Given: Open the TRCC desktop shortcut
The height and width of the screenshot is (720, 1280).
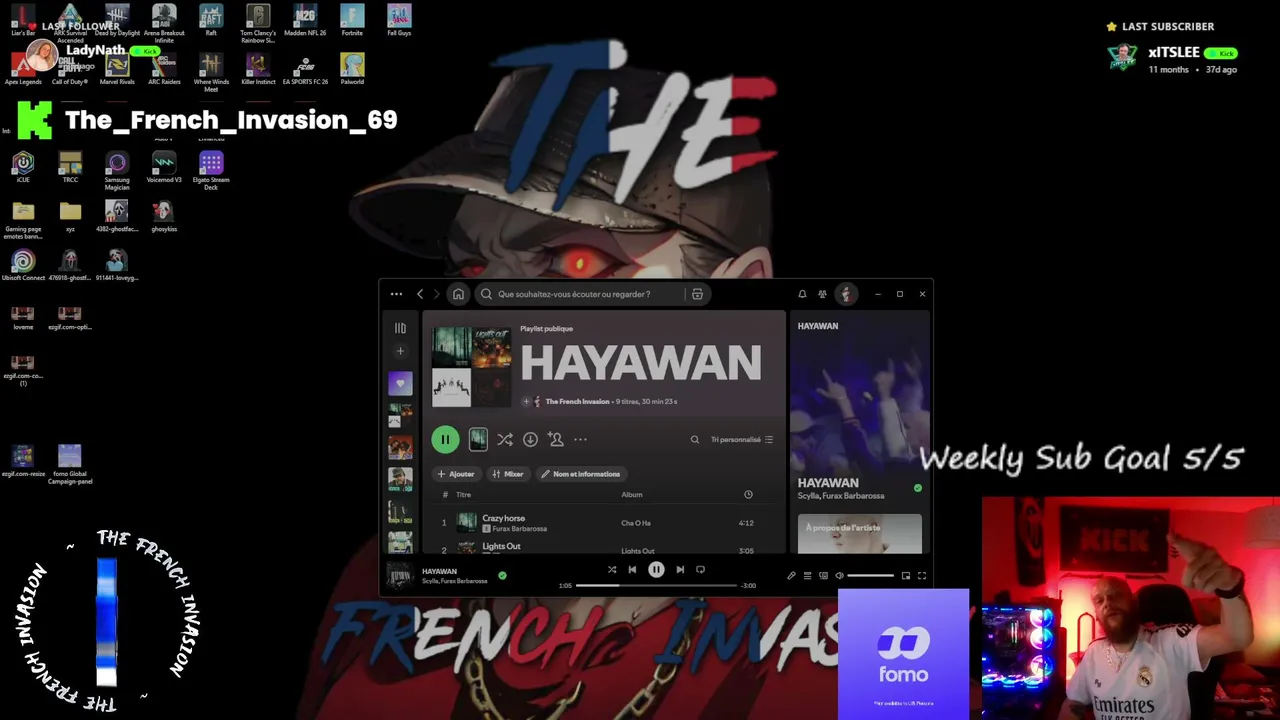Looking at the screenshot, I should pos(70,167).
